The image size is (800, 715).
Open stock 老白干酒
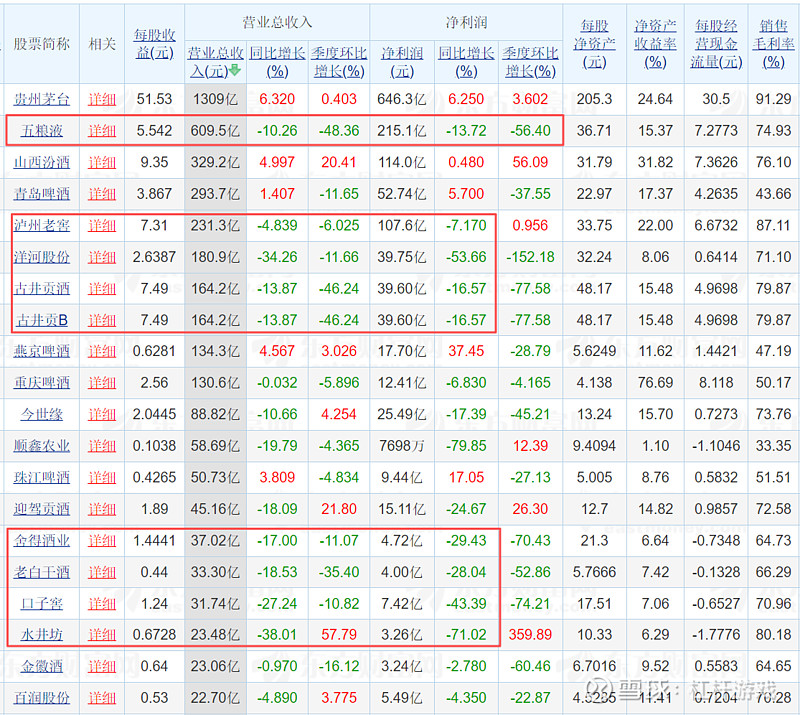[41, 572]
